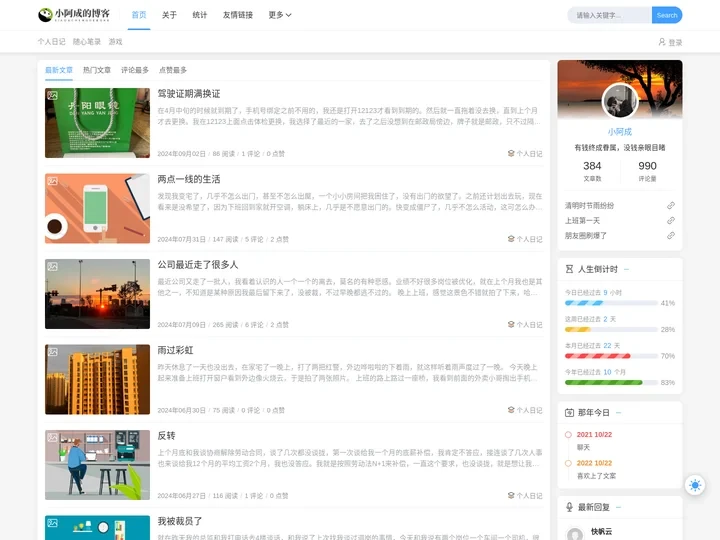Click category icon in 公司最近走了很多人 row
Image resolution: width=720 pixels, height=540 pixels.
point(511,324)
